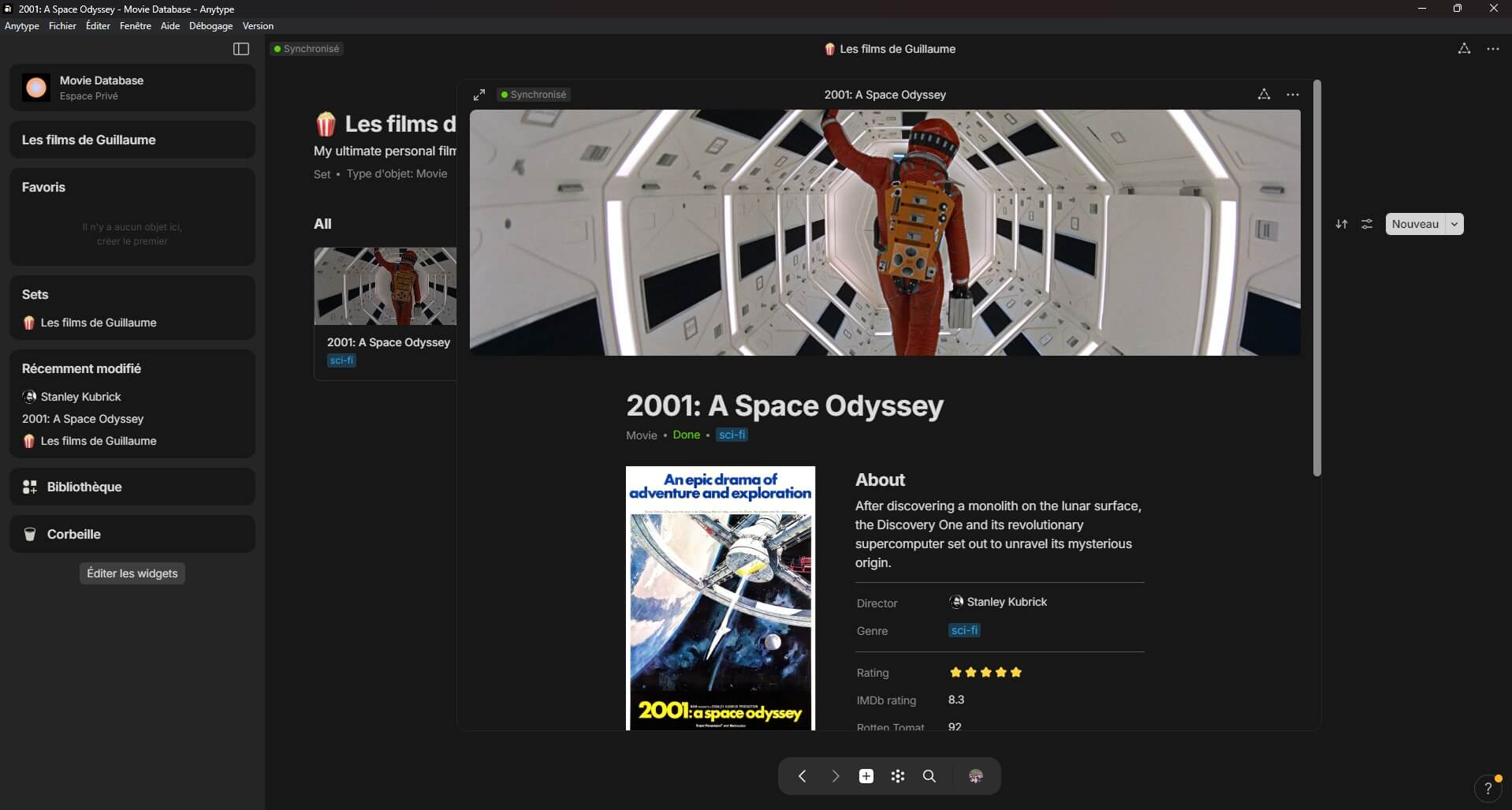Go forward with right arrow navigation

[835, 776]
